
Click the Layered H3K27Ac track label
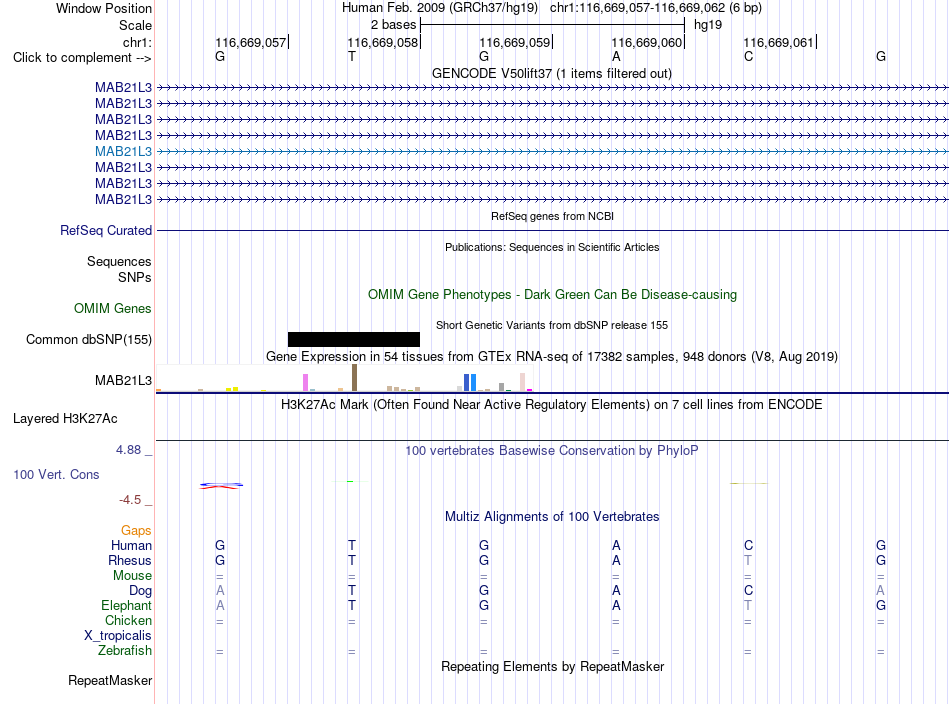tap(65, 419)
